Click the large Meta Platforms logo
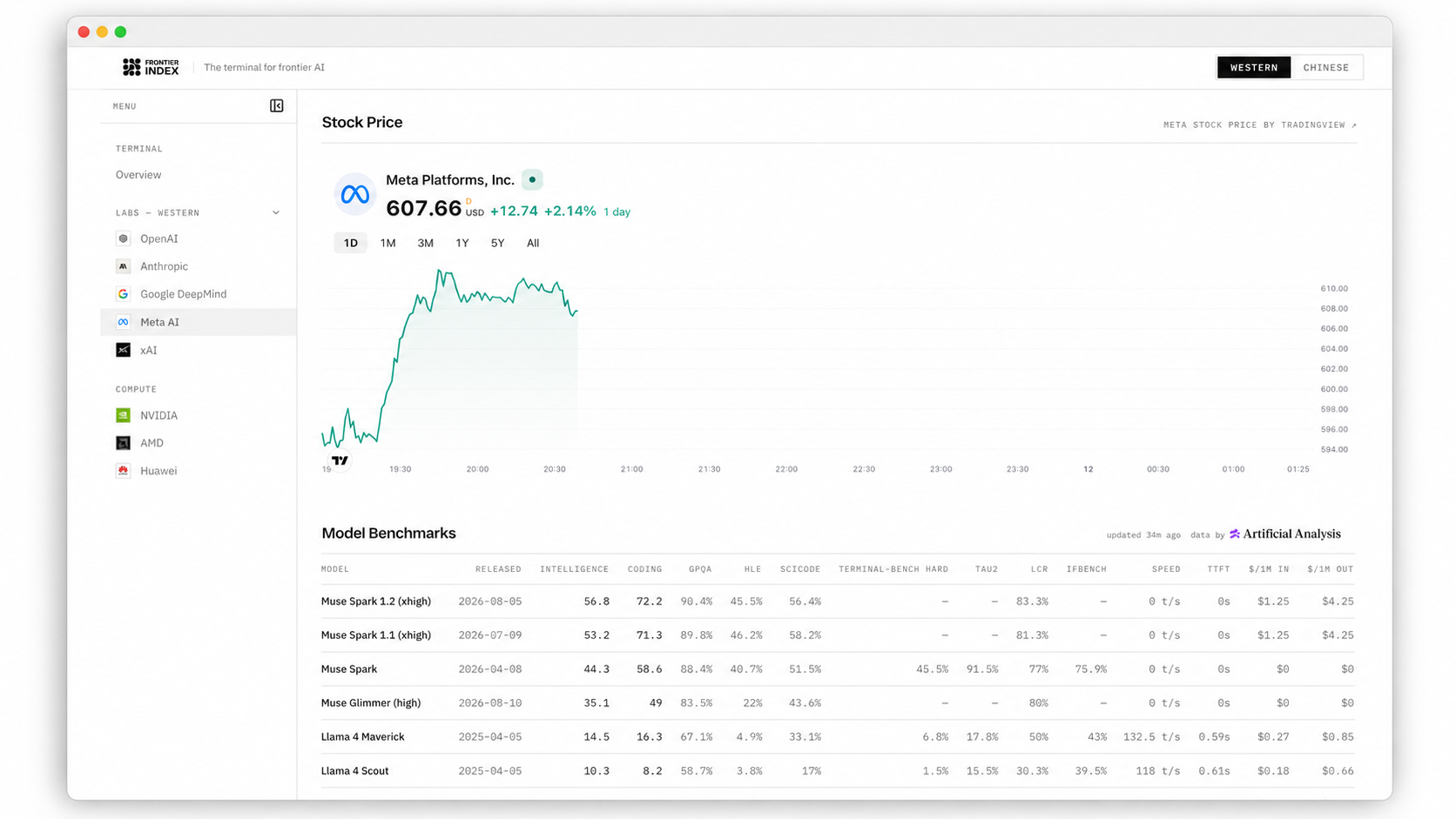1456x819 pixels. (354, 194)
